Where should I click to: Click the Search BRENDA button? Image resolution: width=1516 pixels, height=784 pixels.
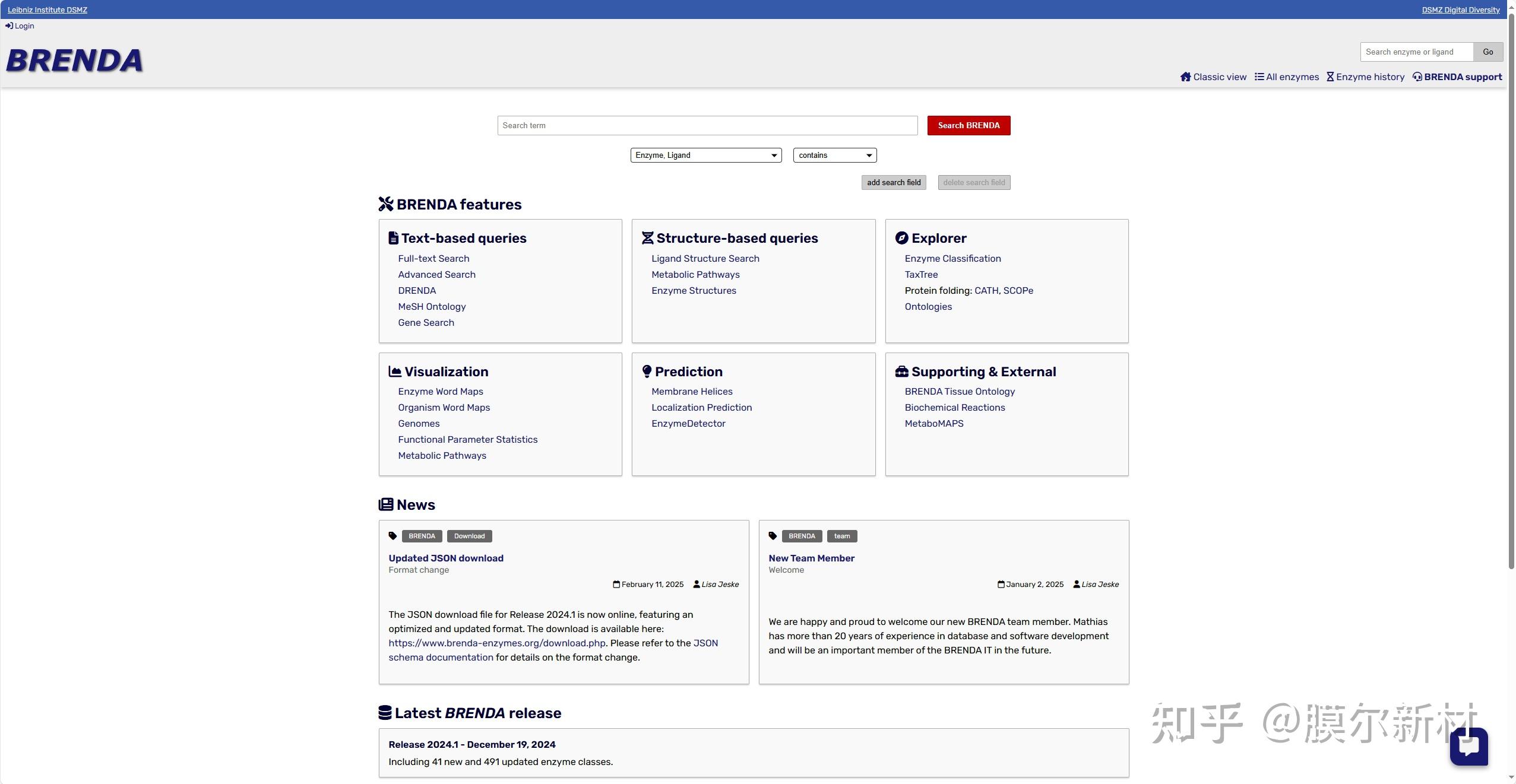coord(967,125)
